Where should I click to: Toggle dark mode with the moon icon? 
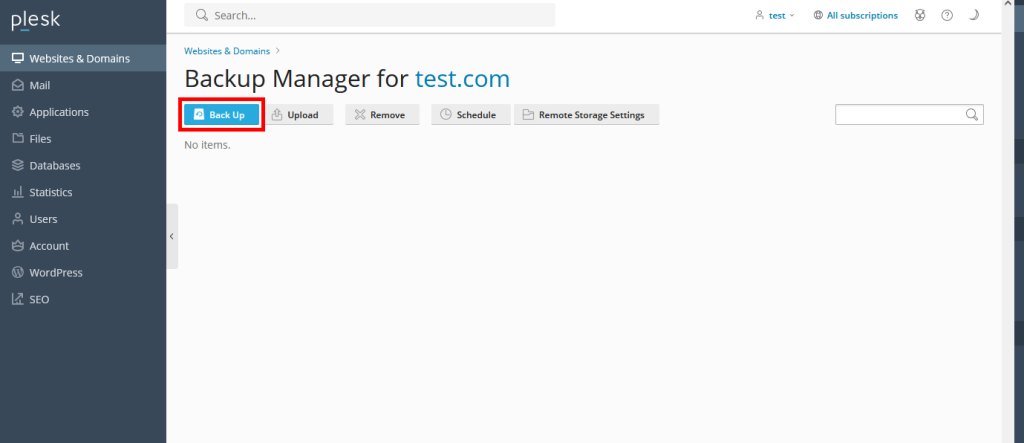pos(974,16)
